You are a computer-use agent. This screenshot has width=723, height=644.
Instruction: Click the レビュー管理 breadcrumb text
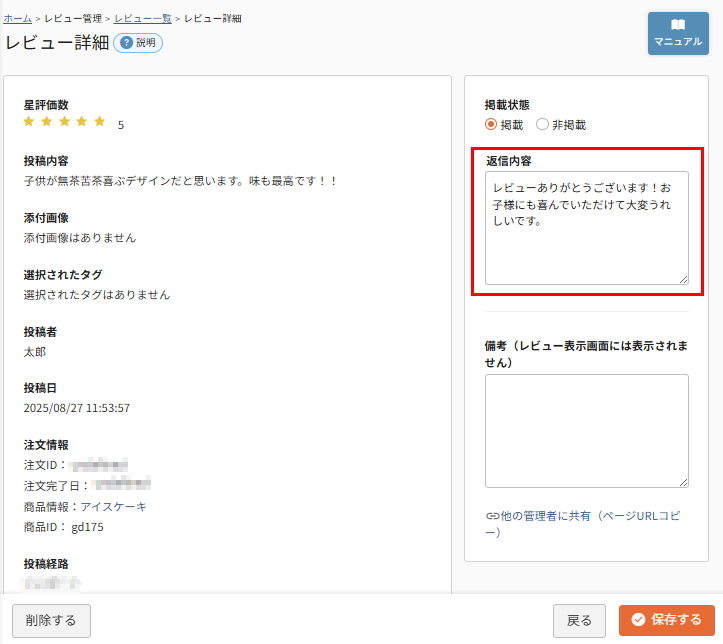[73, 18]
